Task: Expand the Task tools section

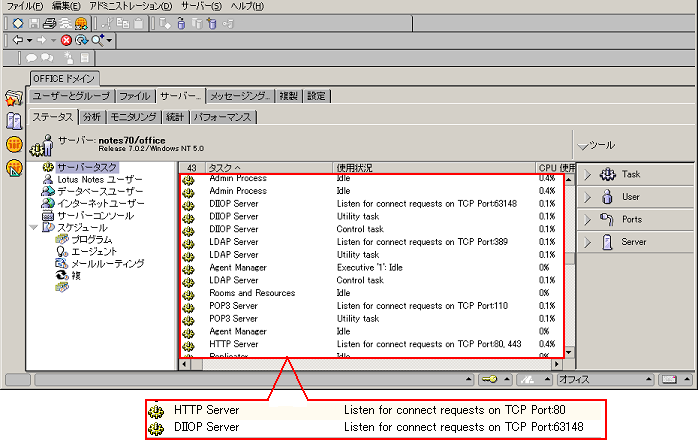Action: pos(587,175)
